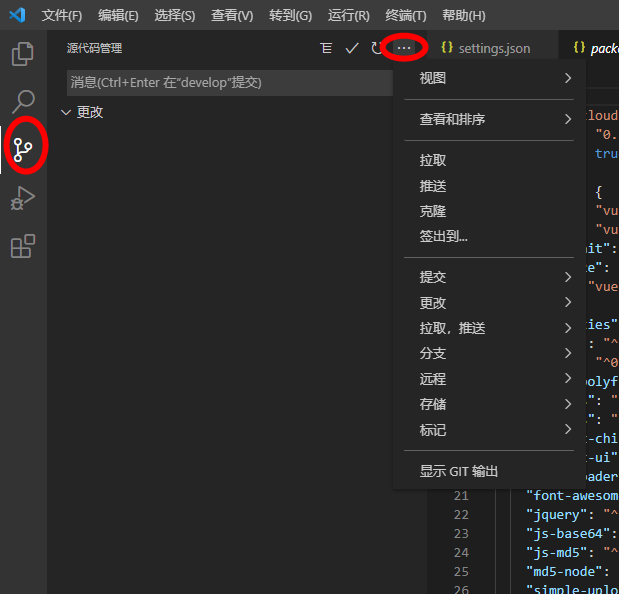This screenshot has height=594, width=619.
Task: Open 运行(R) menu
Action: 349,15
